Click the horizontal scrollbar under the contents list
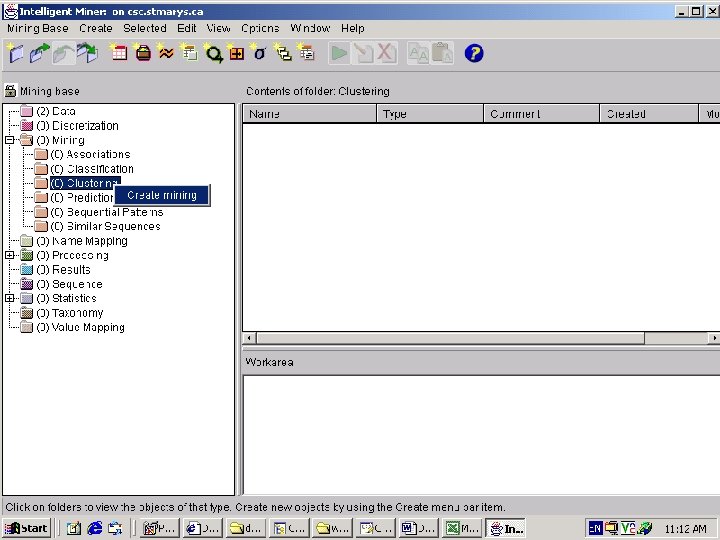This screenshot has height=540, width=720. point(482,338)
